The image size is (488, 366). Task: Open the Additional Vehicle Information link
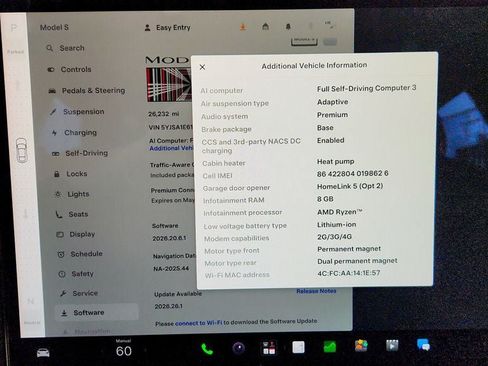coord(171,148)
